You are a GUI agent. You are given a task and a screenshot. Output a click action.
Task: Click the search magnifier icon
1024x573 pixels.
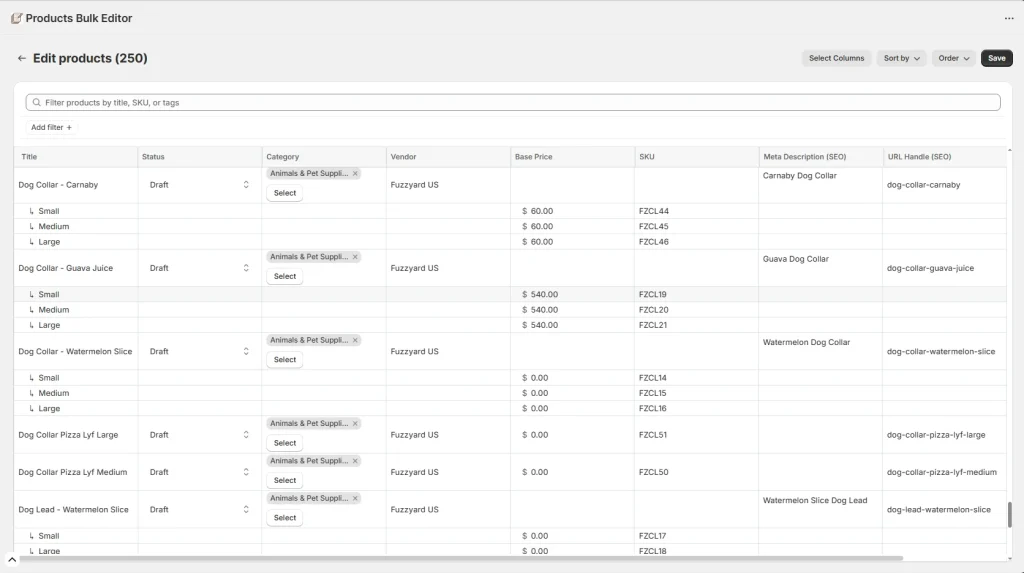pos(37,103)
